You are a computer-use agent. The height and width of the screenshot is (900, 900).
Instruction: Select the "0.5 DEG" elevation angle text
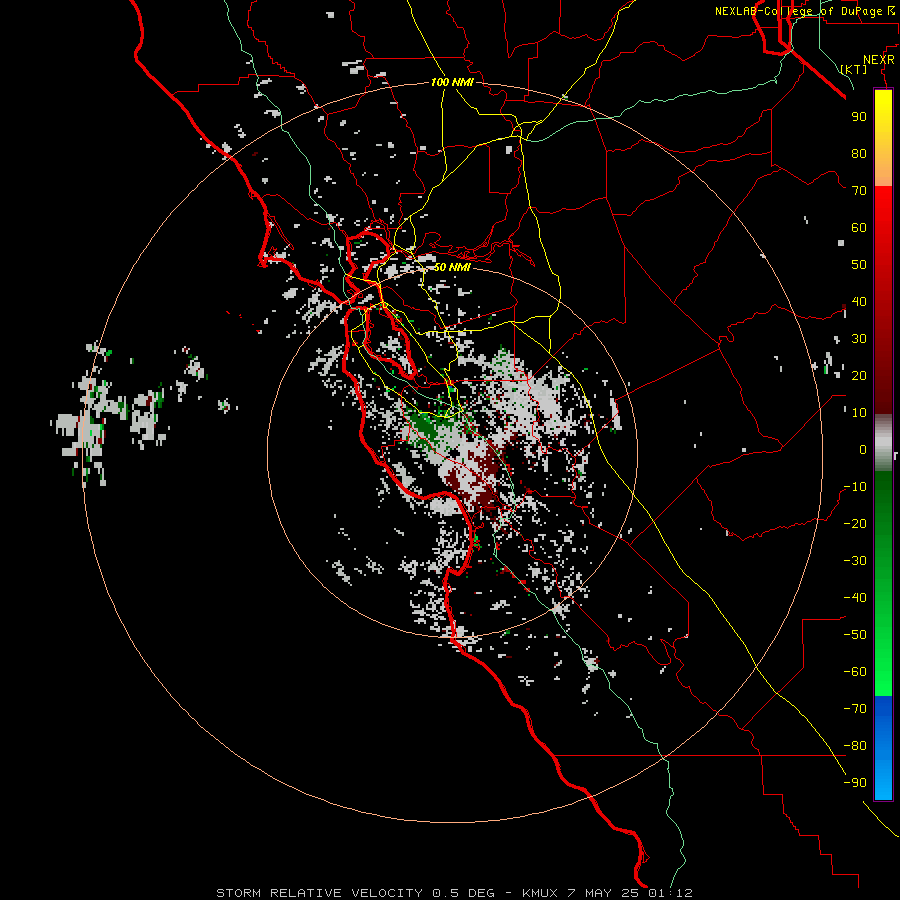[463, 893]
